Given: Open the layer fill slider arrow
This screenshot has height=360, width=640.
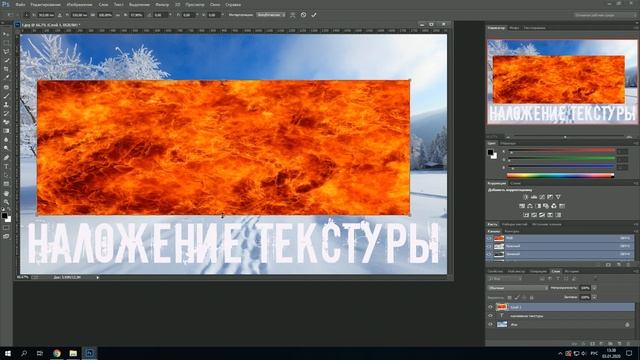Looking at the screenshot, I should (594, 297).
